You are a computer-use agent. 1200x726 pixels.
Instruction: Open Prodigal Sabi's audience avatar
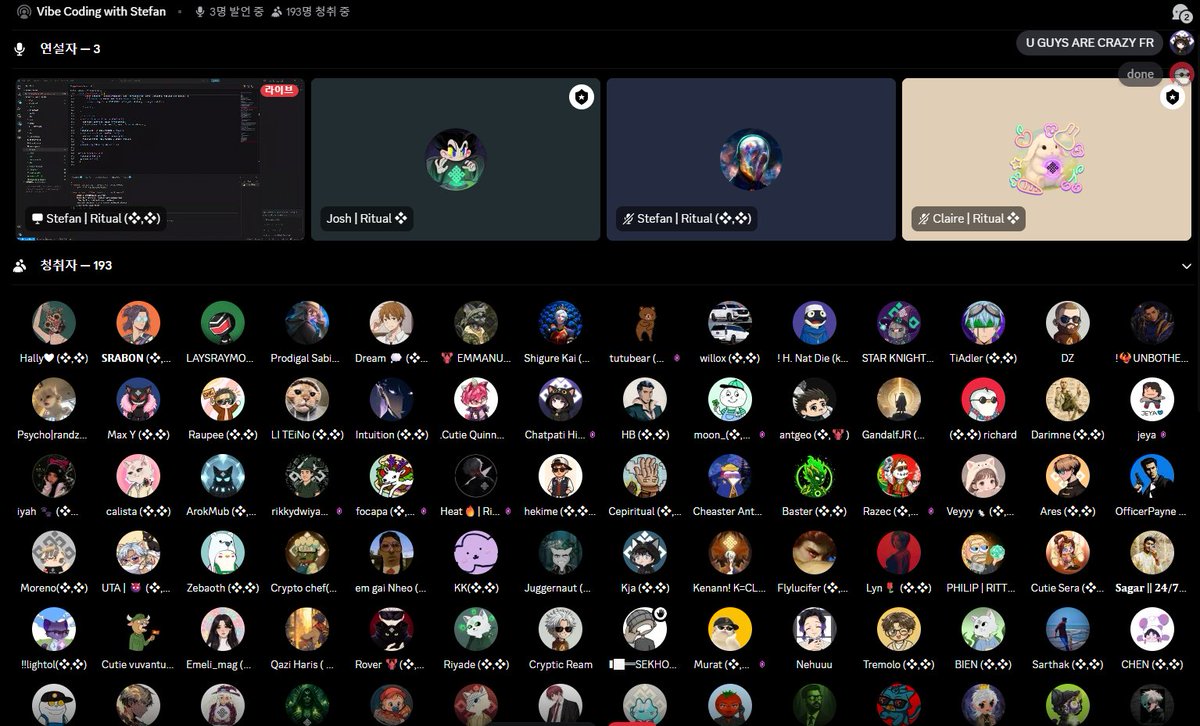click(x=307, y=323)
